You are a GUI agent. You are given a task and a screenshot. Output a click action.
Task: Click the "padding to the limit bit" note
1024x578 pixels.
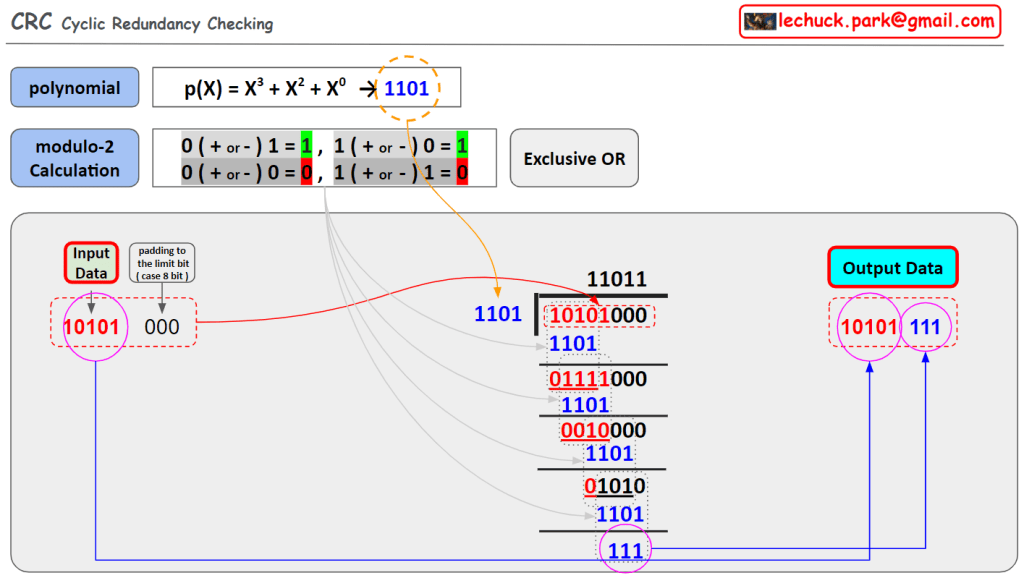161,262
